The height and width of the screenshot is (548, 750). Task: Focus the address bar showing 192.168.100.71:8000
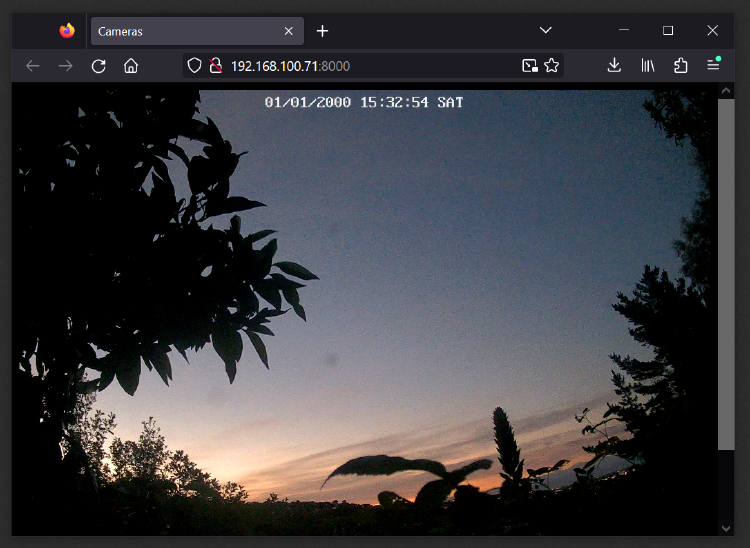[373, 66]
